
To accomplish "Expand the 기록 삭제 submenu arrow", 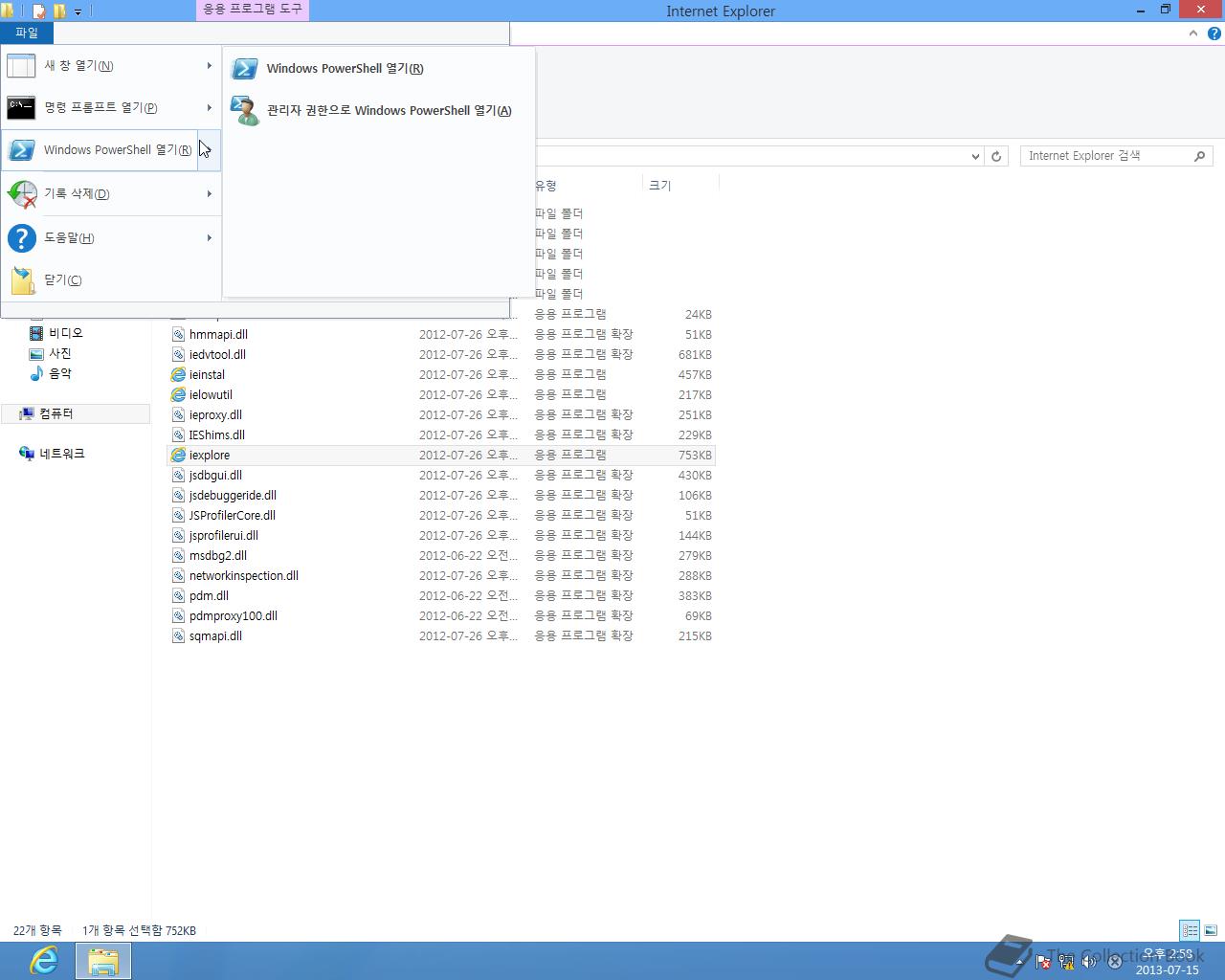I will pos(209,194).
